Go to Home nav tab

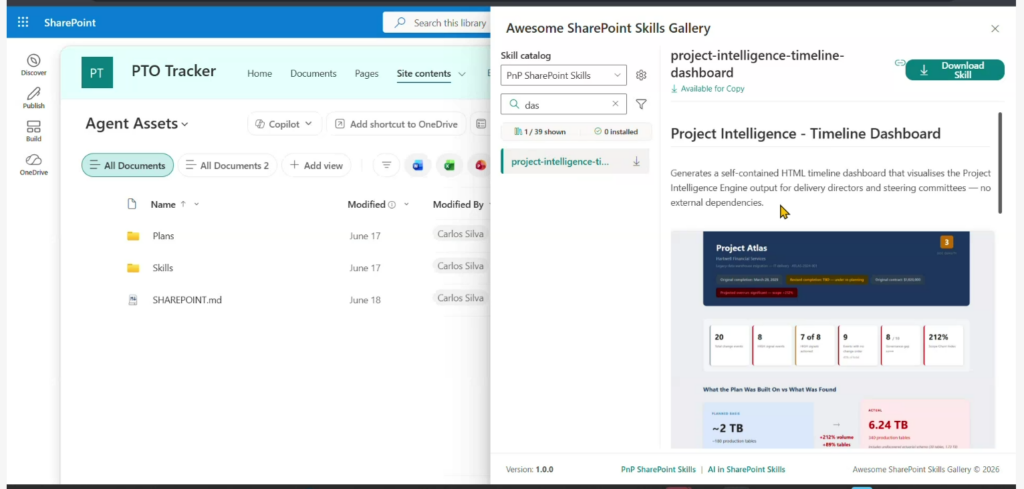pyautogui.click(x=259, y=74)
